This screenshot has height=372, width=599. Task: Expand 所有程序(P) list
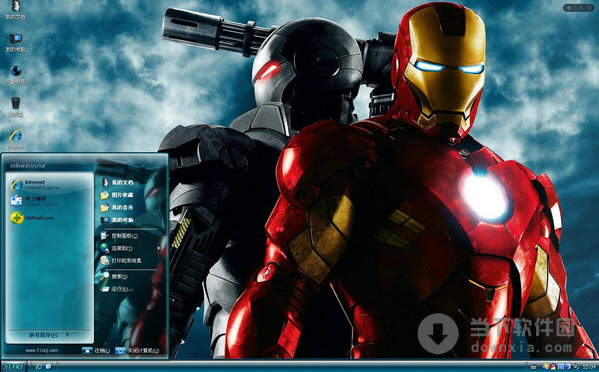49,335
